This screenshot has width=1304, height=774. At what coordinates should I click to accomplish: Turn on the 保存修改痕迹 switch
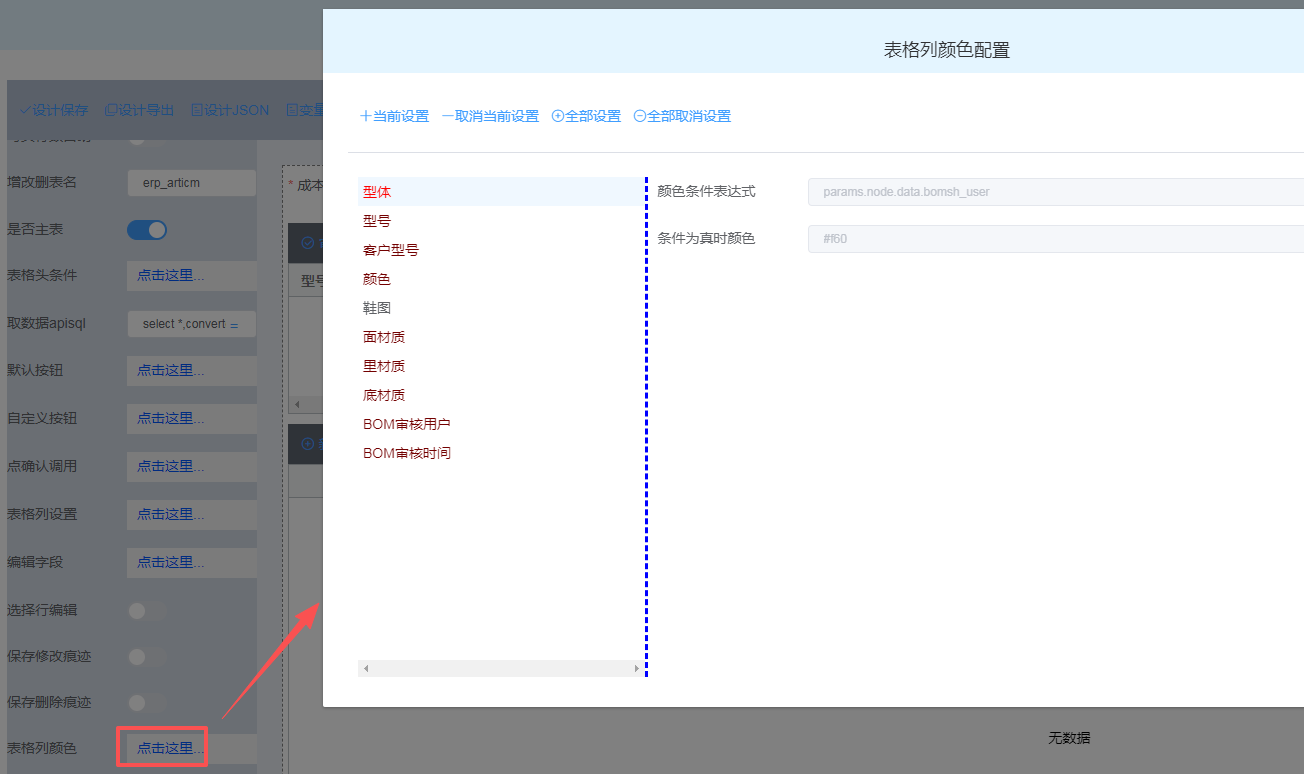146,656
